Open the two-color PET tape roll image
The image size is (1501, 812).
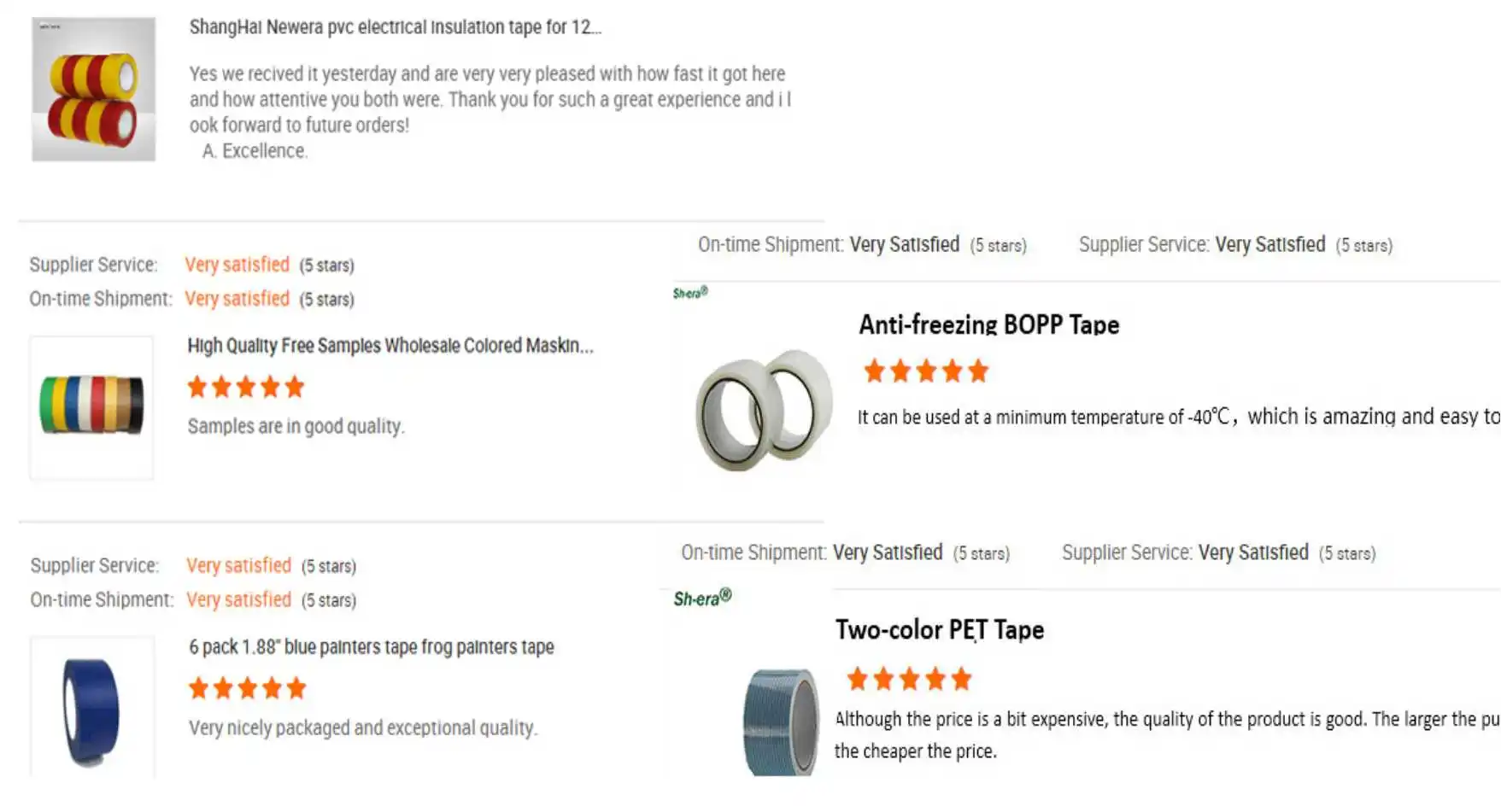781,721
